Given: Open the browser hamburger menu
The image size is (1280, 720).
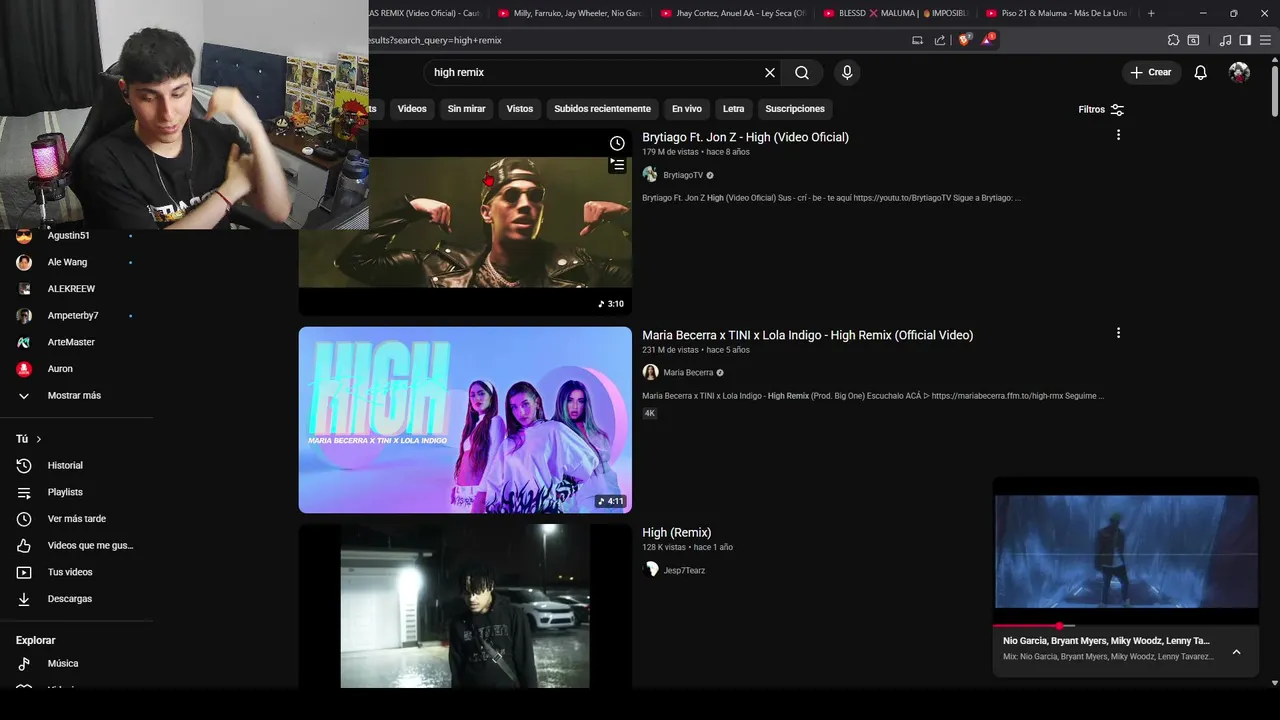Looking at the screenshot, I should pyautogui.click(x=1265, y=40).
